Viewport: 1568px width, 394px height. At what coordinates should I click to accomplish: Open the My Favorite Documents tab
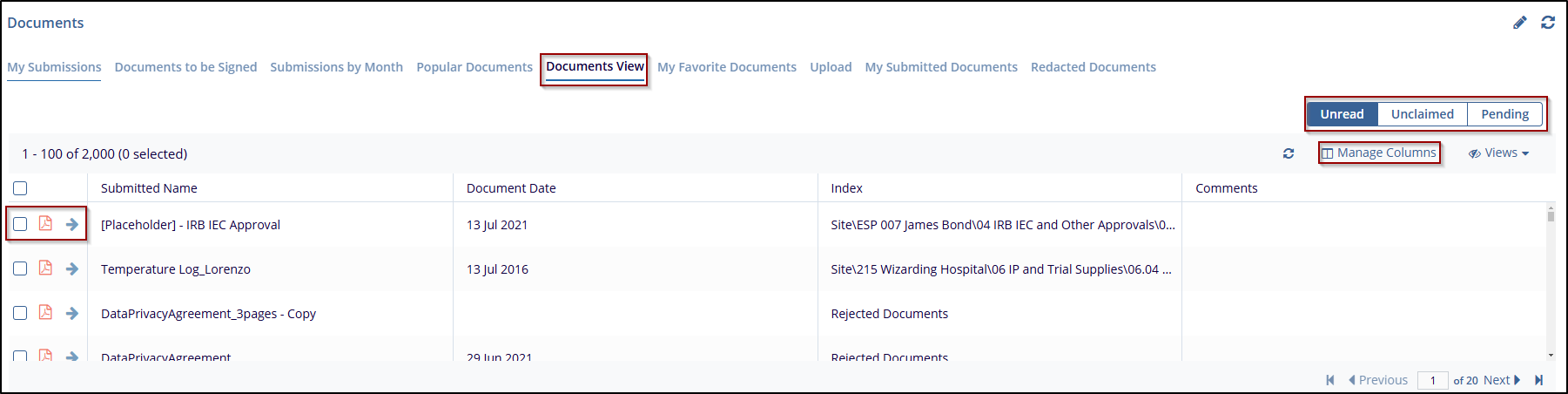[x=726, y=67]
